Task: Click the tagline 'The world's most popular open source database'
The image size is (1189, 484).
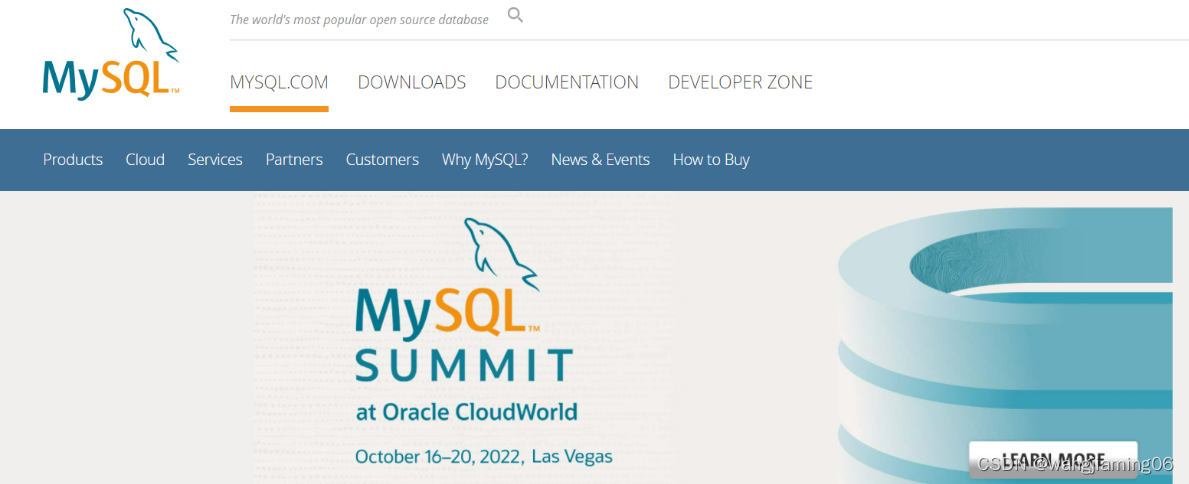Action: [x=359, y=20]
